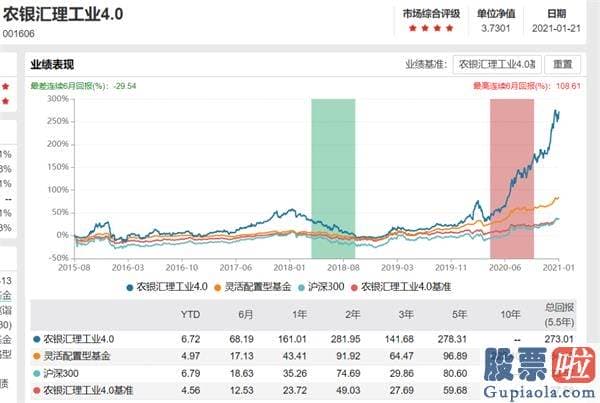Toggle 农银汇理工业4.0基准 series in chart legend
This screenshot has width=600, height=403.
401,287
